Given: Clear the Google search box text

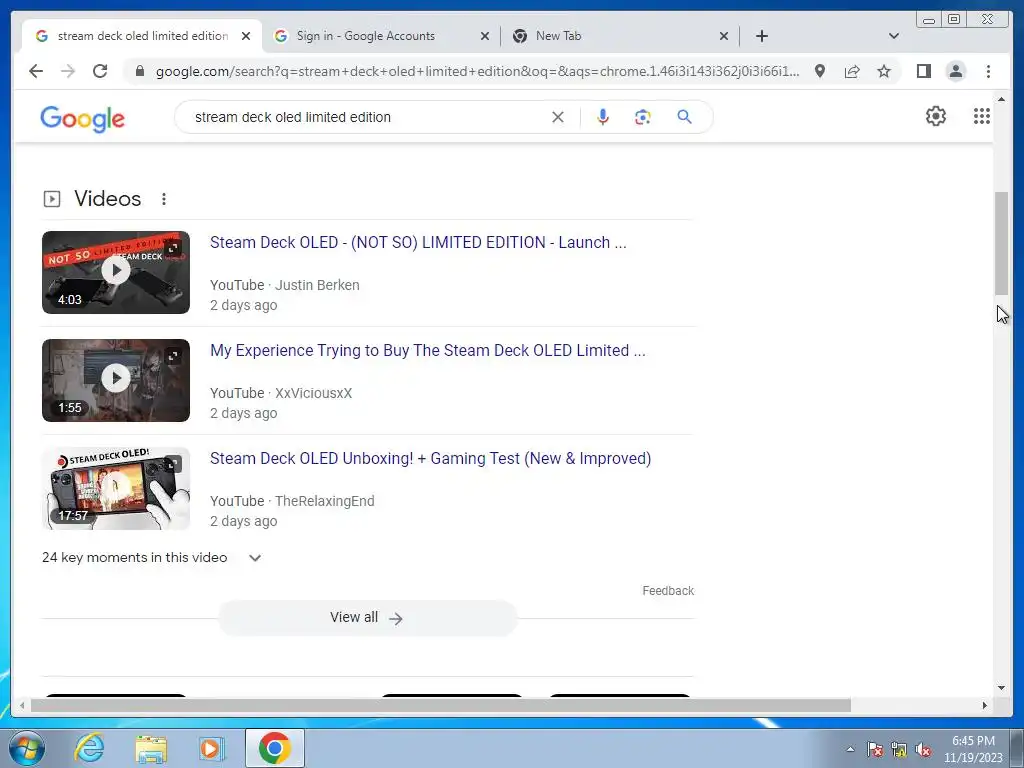Looking at the screenshot, I should [x=558, y=117].
